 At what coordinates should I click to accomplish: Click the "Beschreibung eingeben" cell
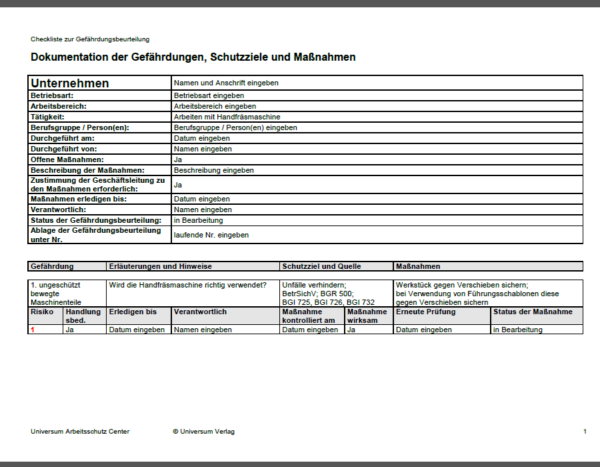pos(377,170)
